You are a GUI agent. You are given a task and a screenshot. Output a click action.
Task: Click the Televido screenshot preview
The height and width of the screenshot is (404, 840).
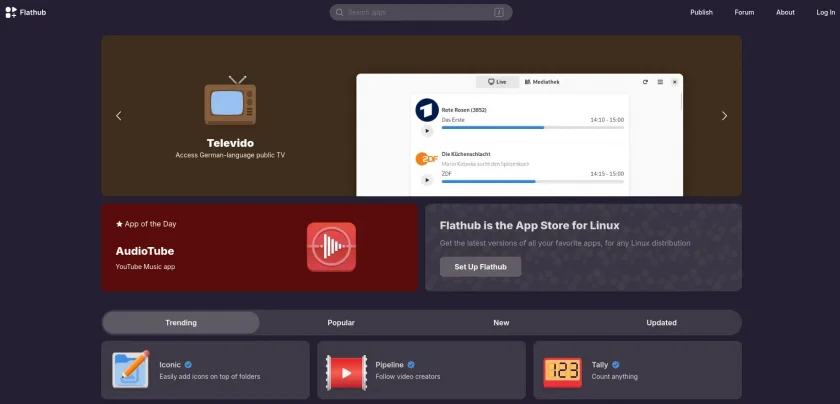[x=520, y=134]
